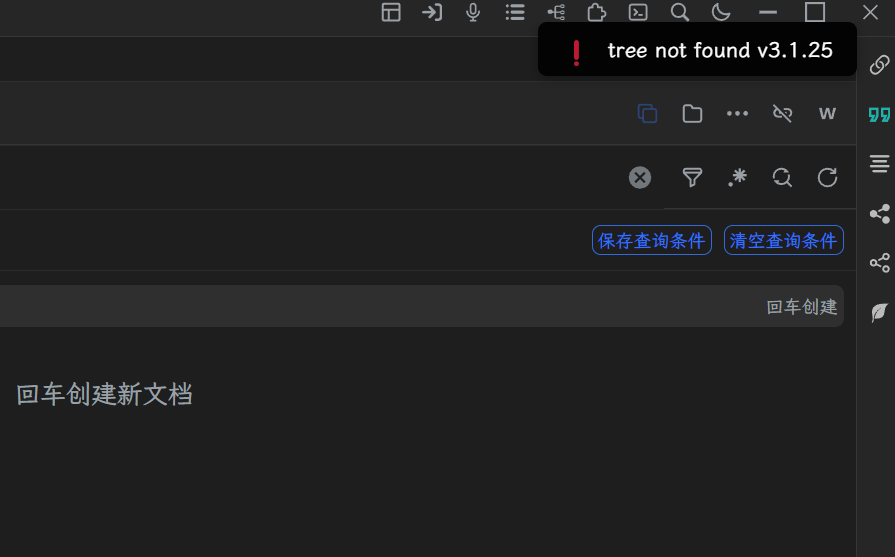Image resolution: width=895 pixels, height=557 pixels.
Task: Open the plugins puzzle-piece icon
Action: click(x=597, y=12)
